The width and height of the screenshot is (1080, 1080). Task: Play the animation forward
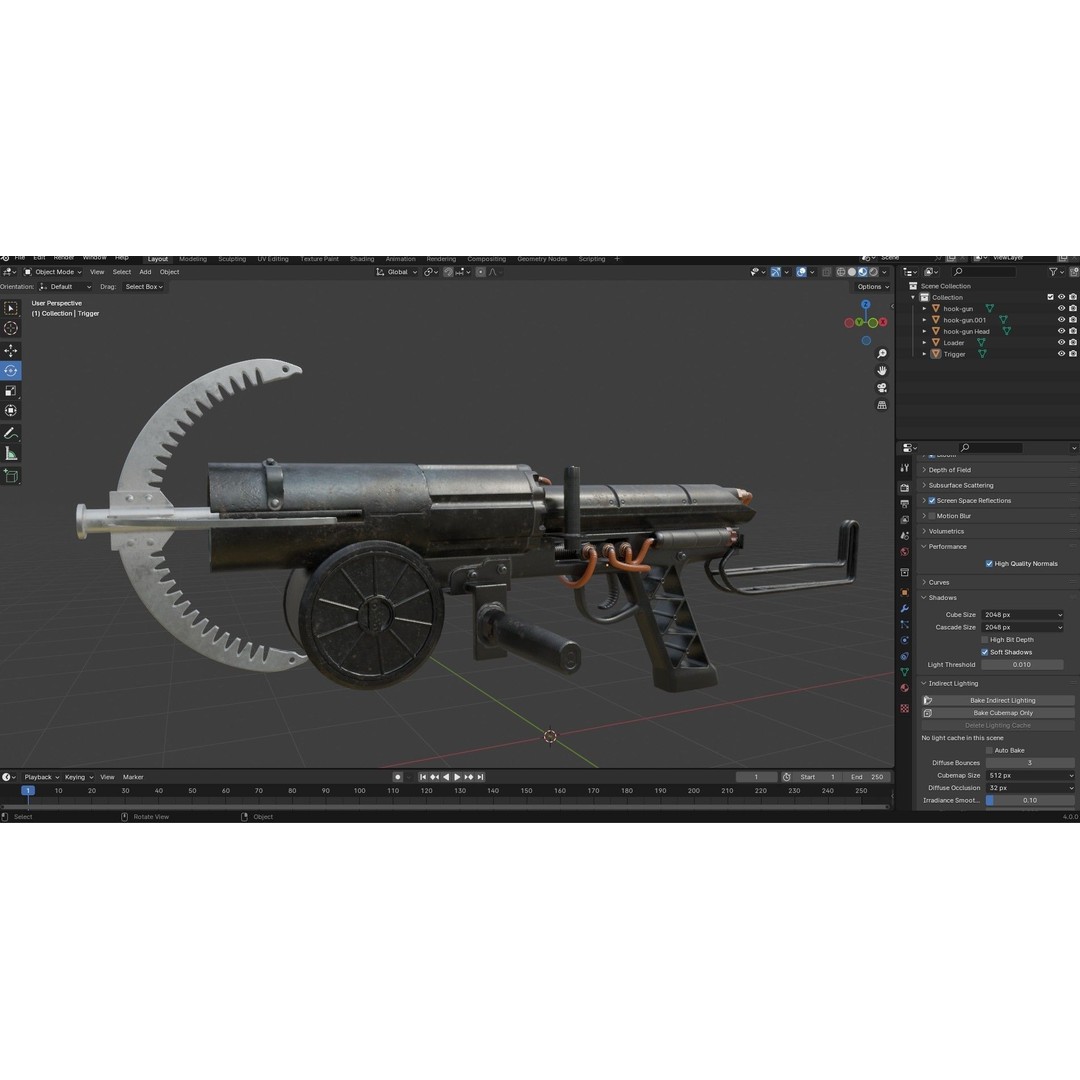pyautogui.click(x=457, y=777)
